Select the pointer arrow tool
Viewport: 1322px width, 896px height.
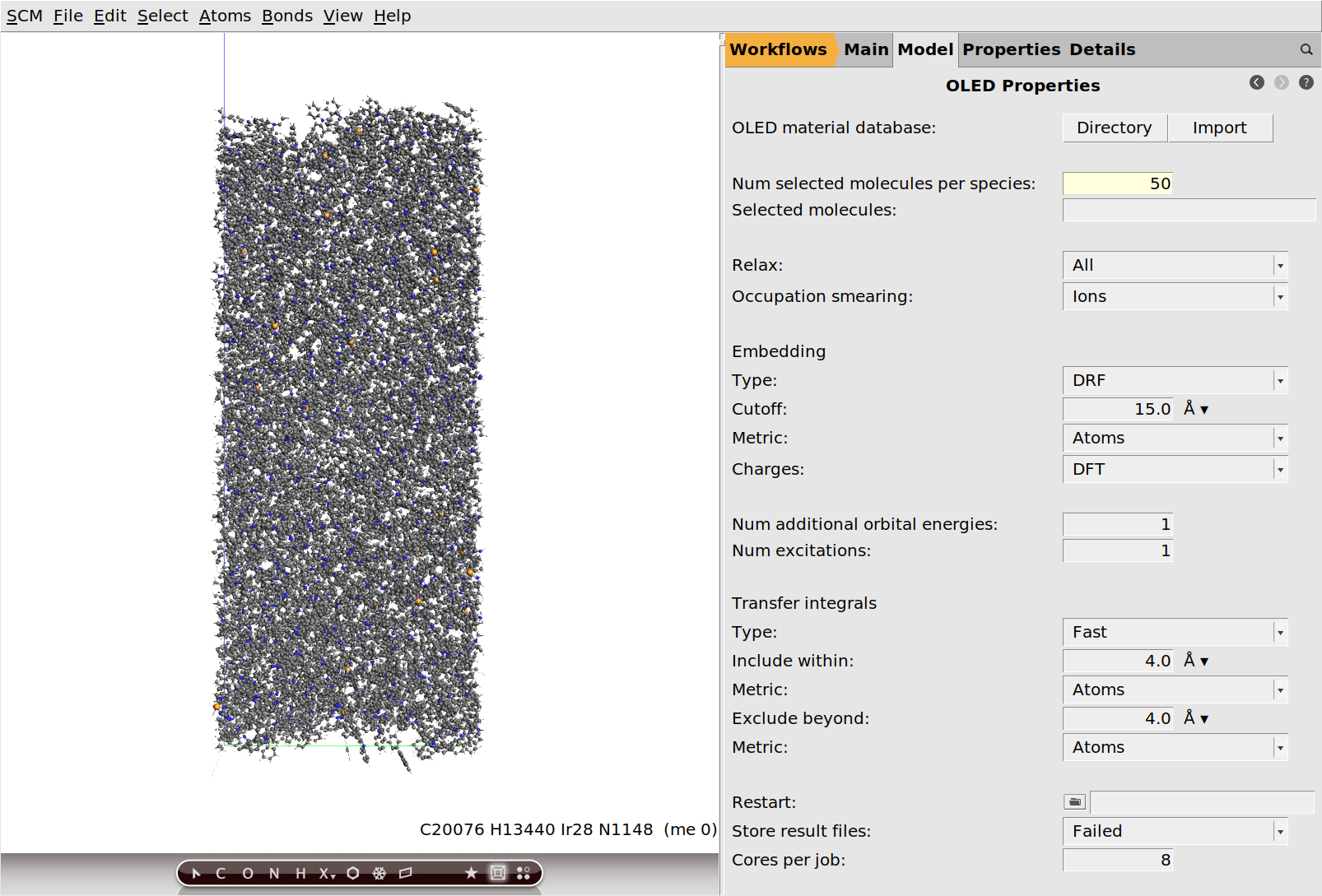196,873
